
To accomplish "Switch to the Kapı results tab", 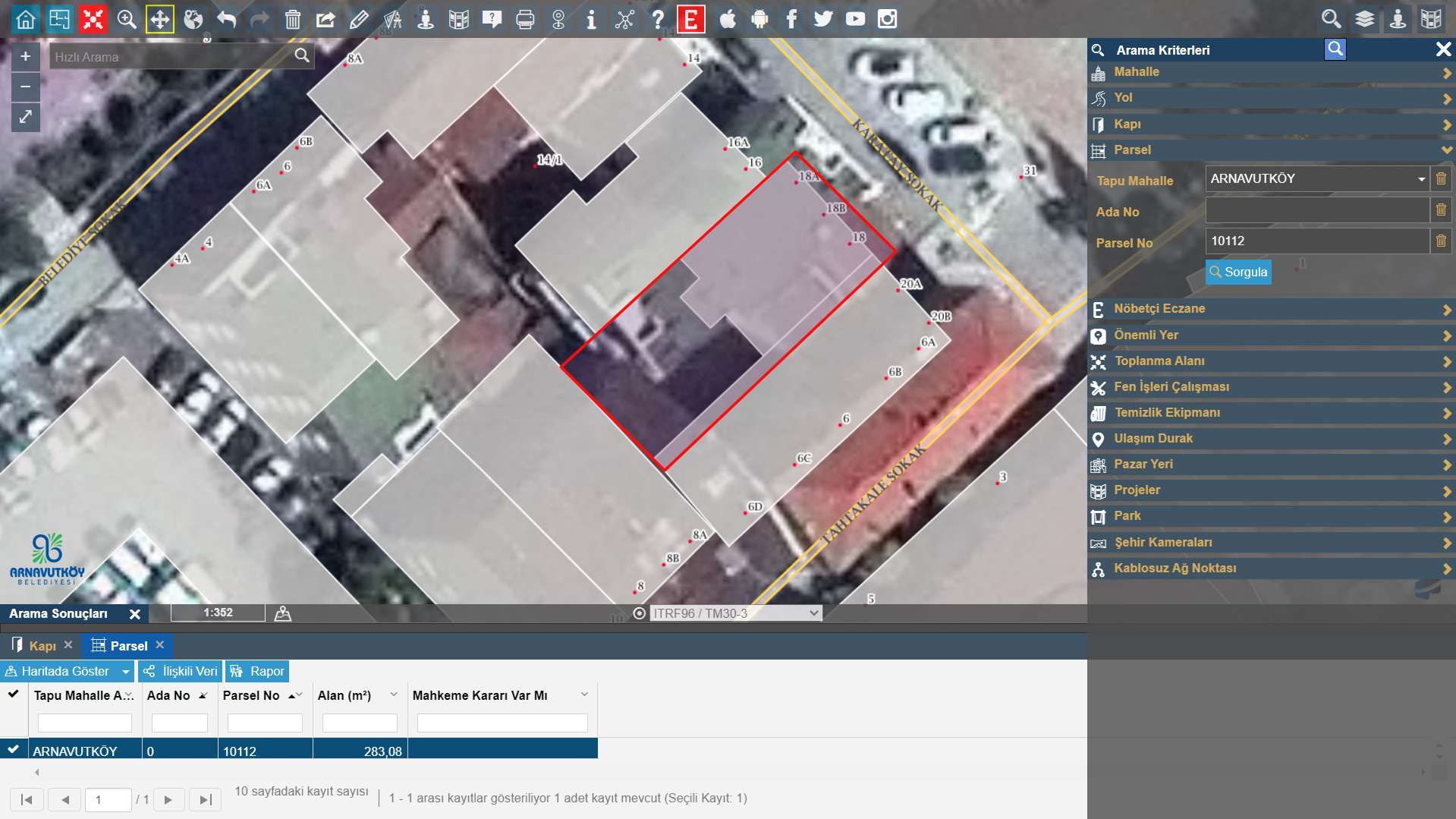I will coord(42,646).
